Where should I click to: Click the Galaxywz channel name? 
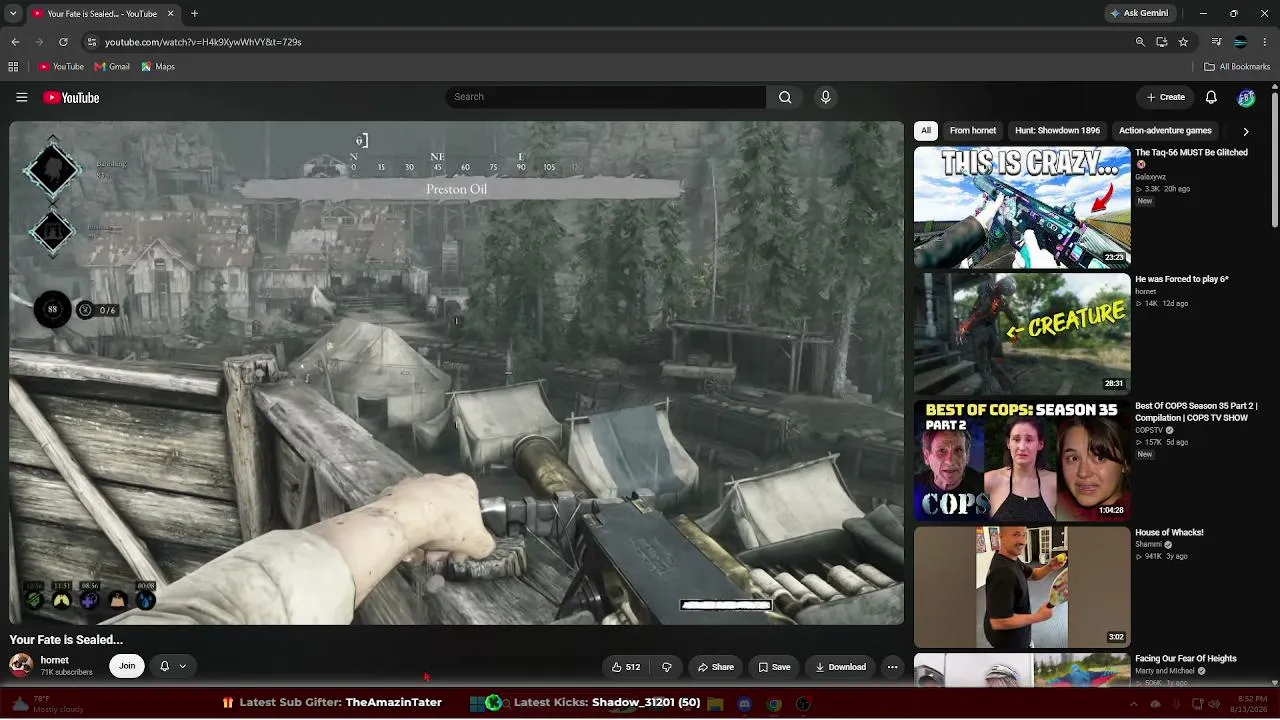(1150, 177)
